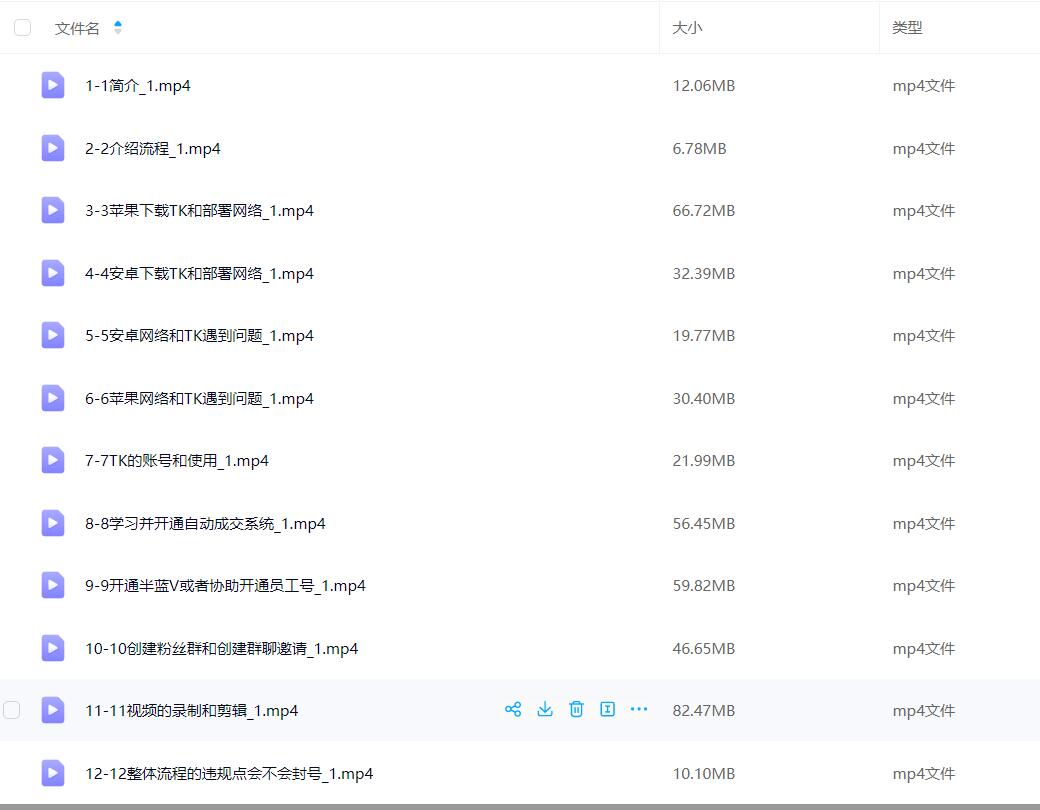The image size is (1040, 810).
Task: Click the 82.47MB size value
Action: point(704,711)
